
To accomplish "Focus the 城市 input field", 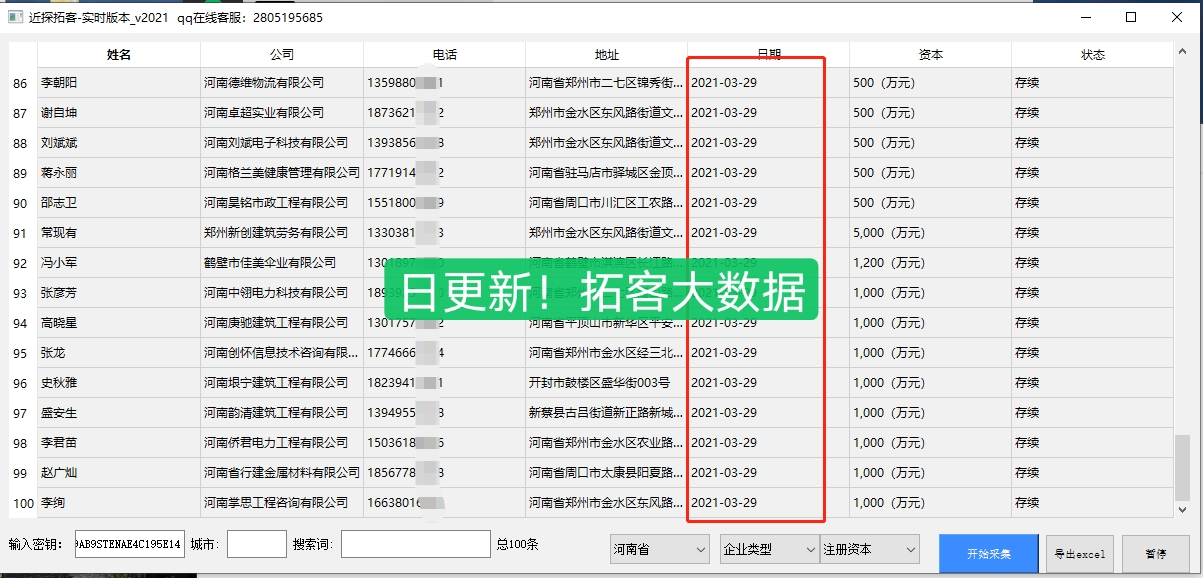I will click(257, 544).
